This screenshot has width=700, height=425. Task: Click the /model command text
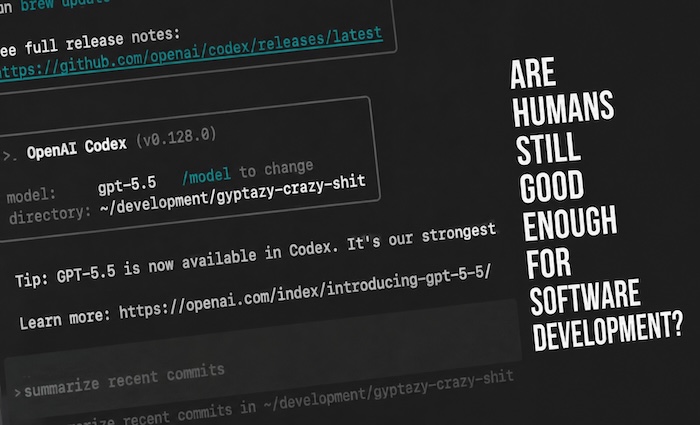click(x=206, y=175)
